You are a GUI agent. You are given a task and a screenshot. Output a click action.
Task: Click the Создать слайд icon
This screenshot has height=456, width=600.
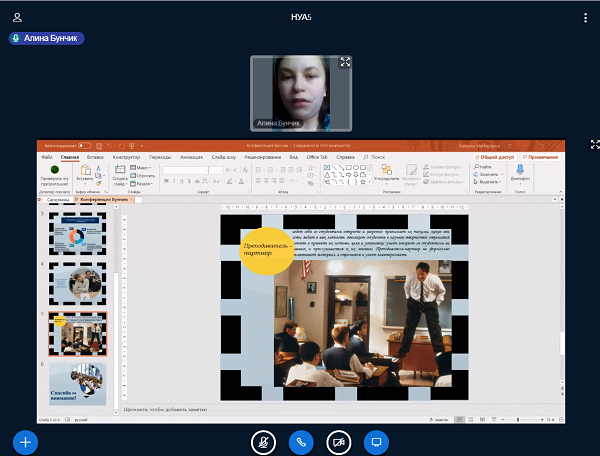pyautogui.click(x=120, y=169)
